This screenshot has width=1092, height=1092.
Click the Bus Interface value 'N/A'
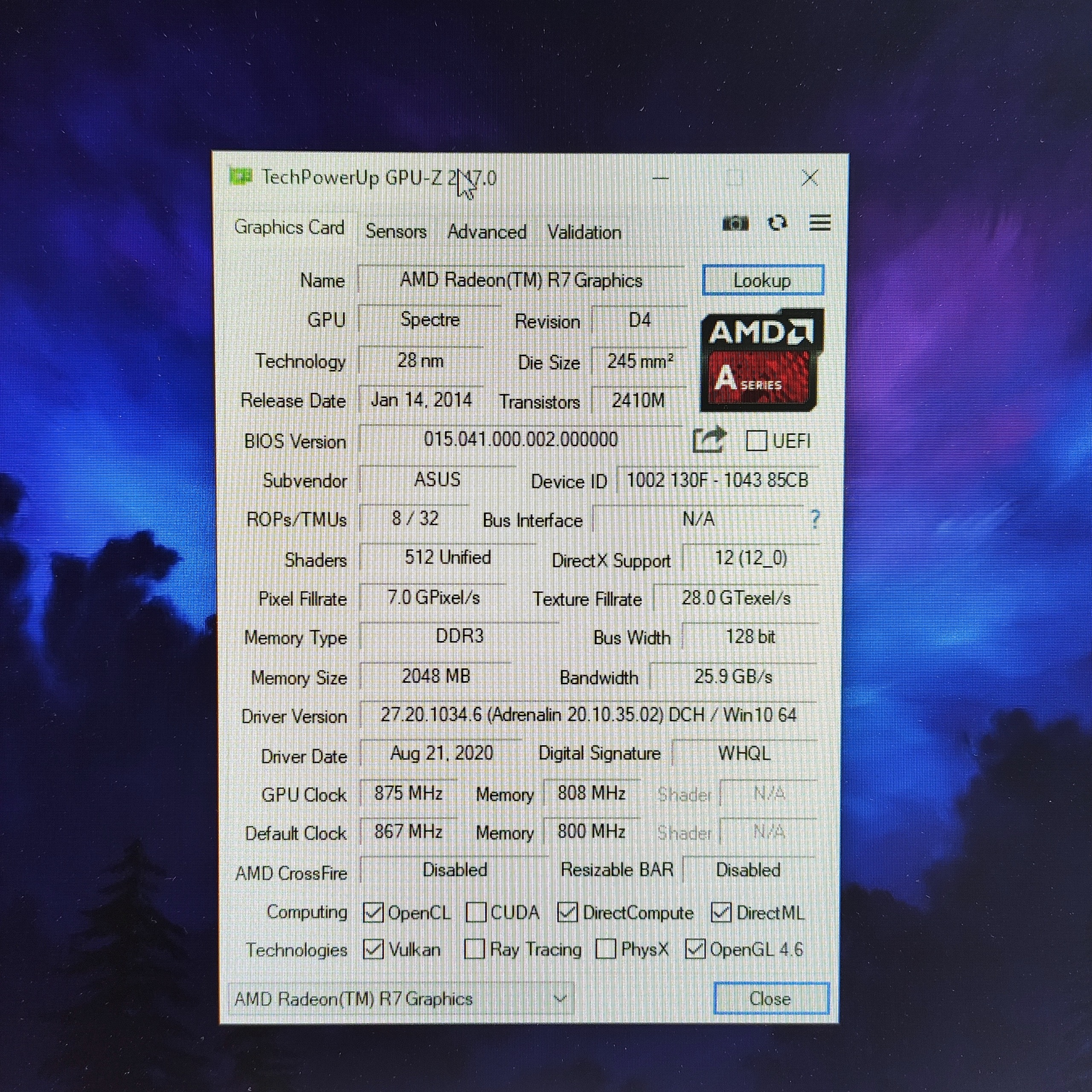click(x=699, y=519)
